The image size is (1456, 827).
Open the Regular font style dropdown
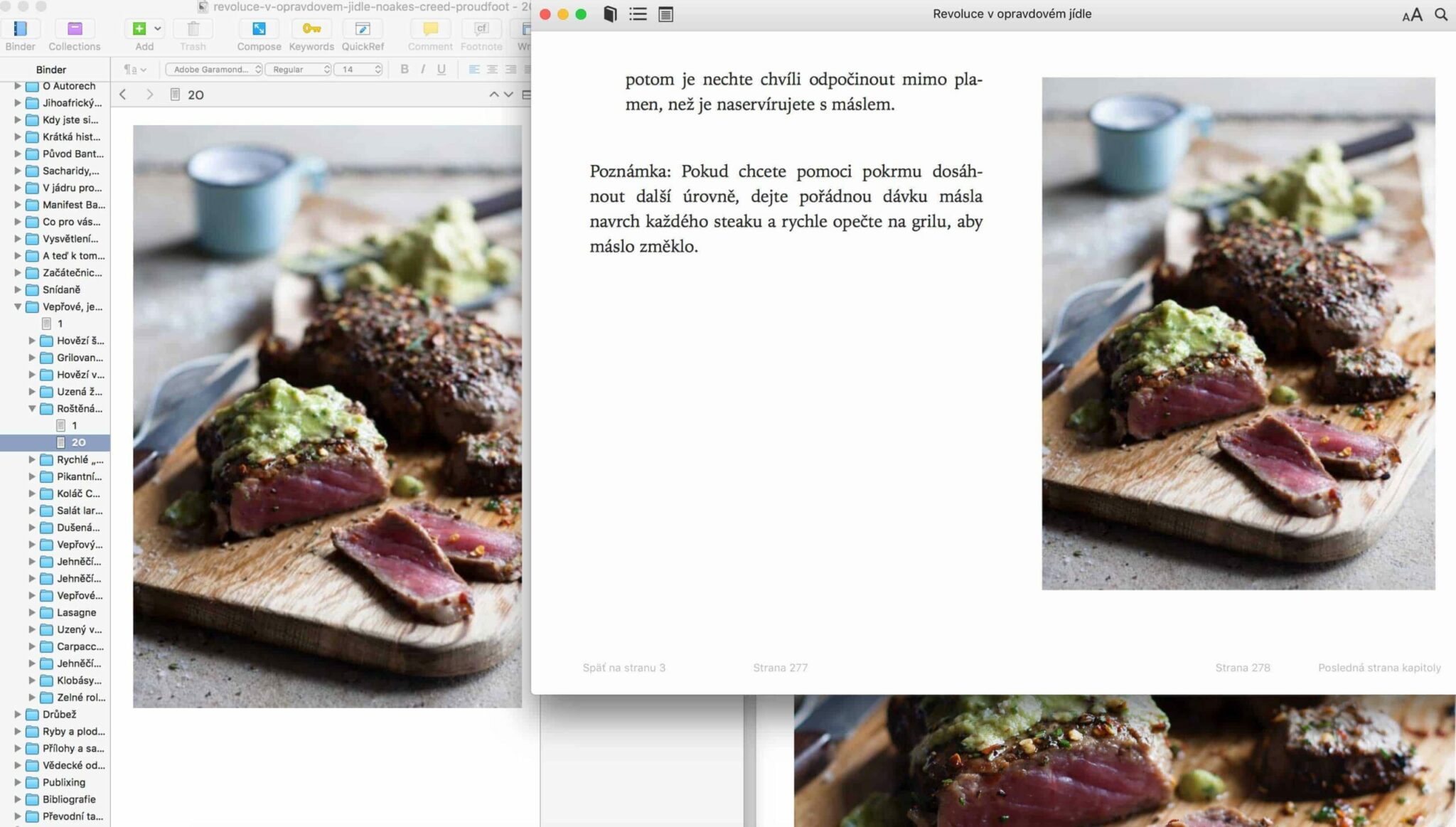pos(299,70)
